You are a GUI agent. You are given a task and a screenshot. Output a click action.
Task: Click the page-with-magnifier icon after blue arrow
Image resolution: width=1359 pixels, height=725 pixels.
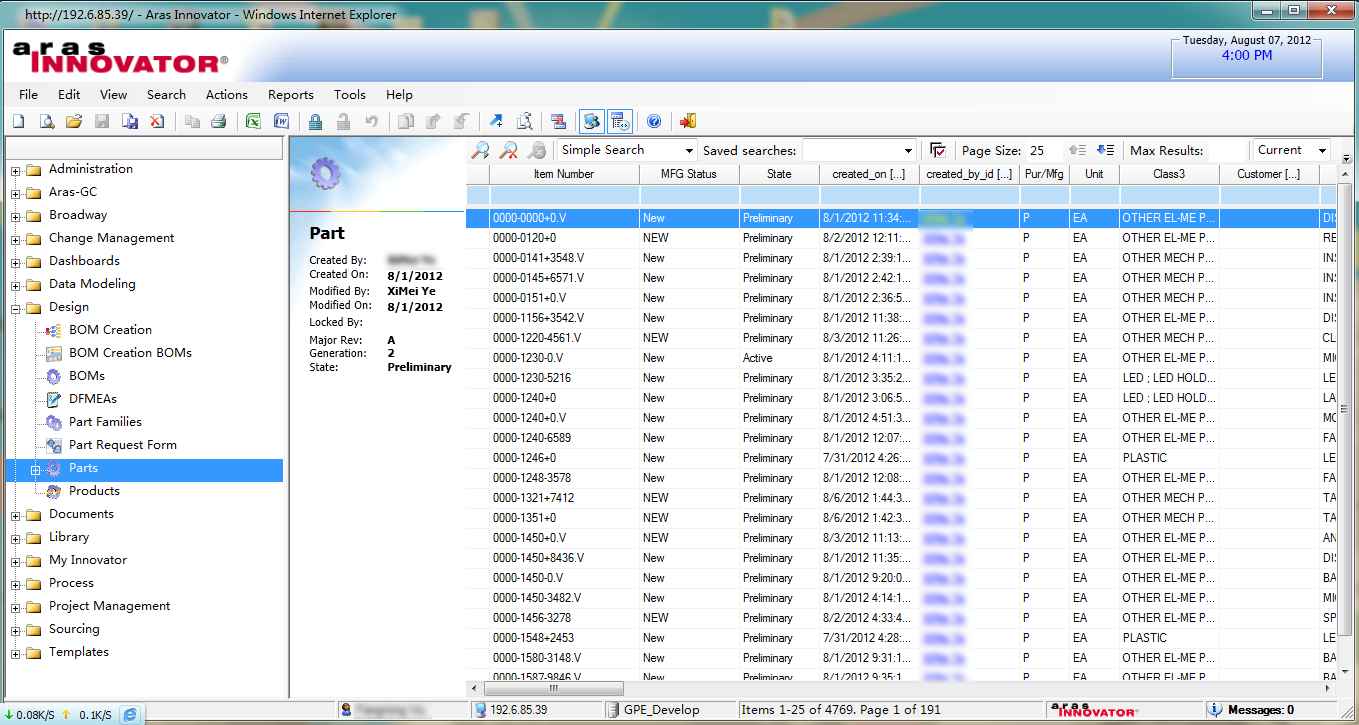point(524,122)
